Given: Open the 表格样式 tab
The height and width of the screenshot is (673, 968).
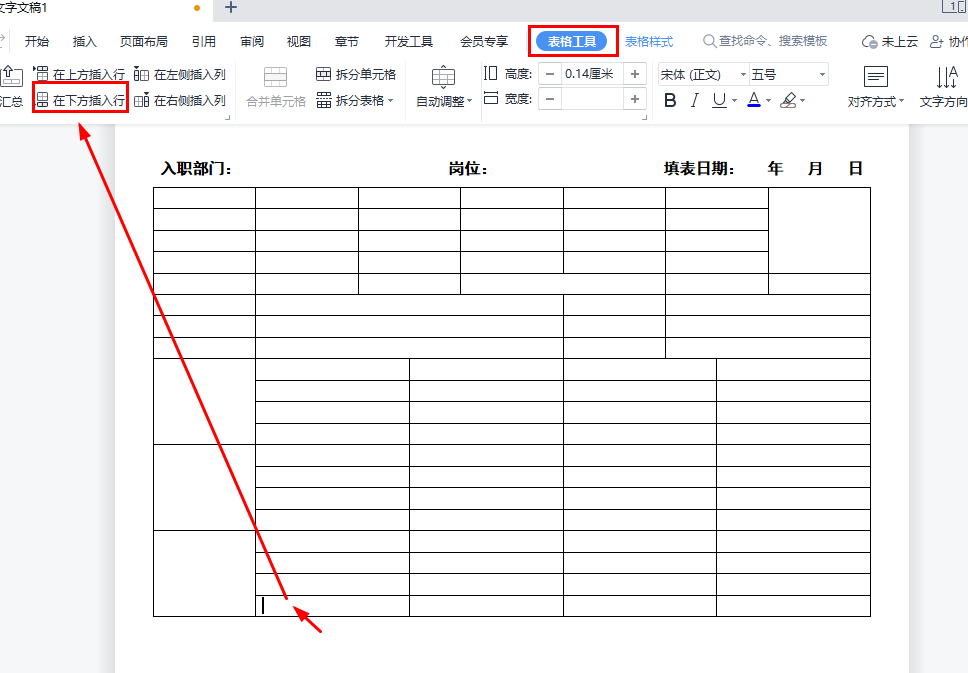Looking at the screenshot, I should 649,41.
